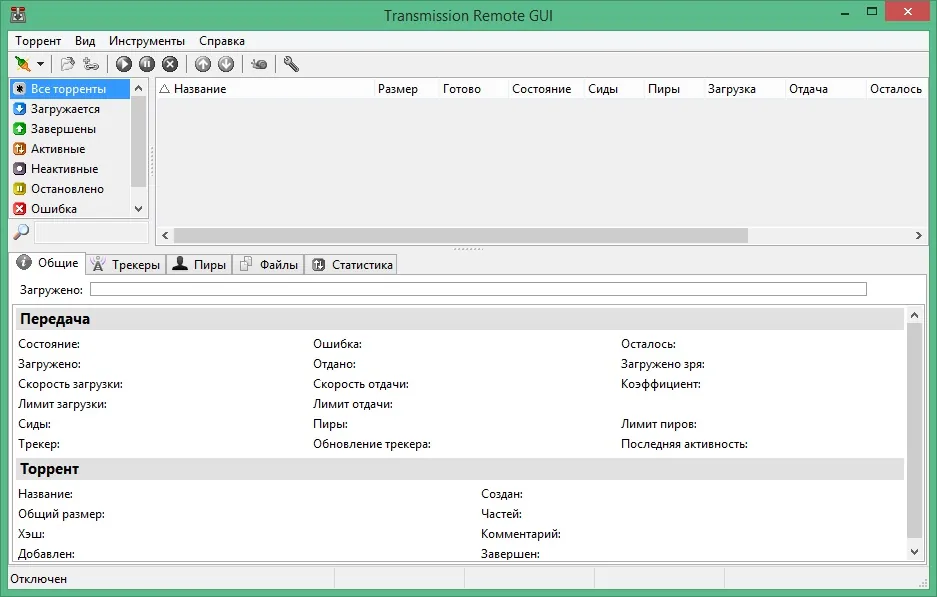Switch to the Файлы tab
Viewport: 937px width, 597px height.
pyautogui.click(x=269, y=265)
